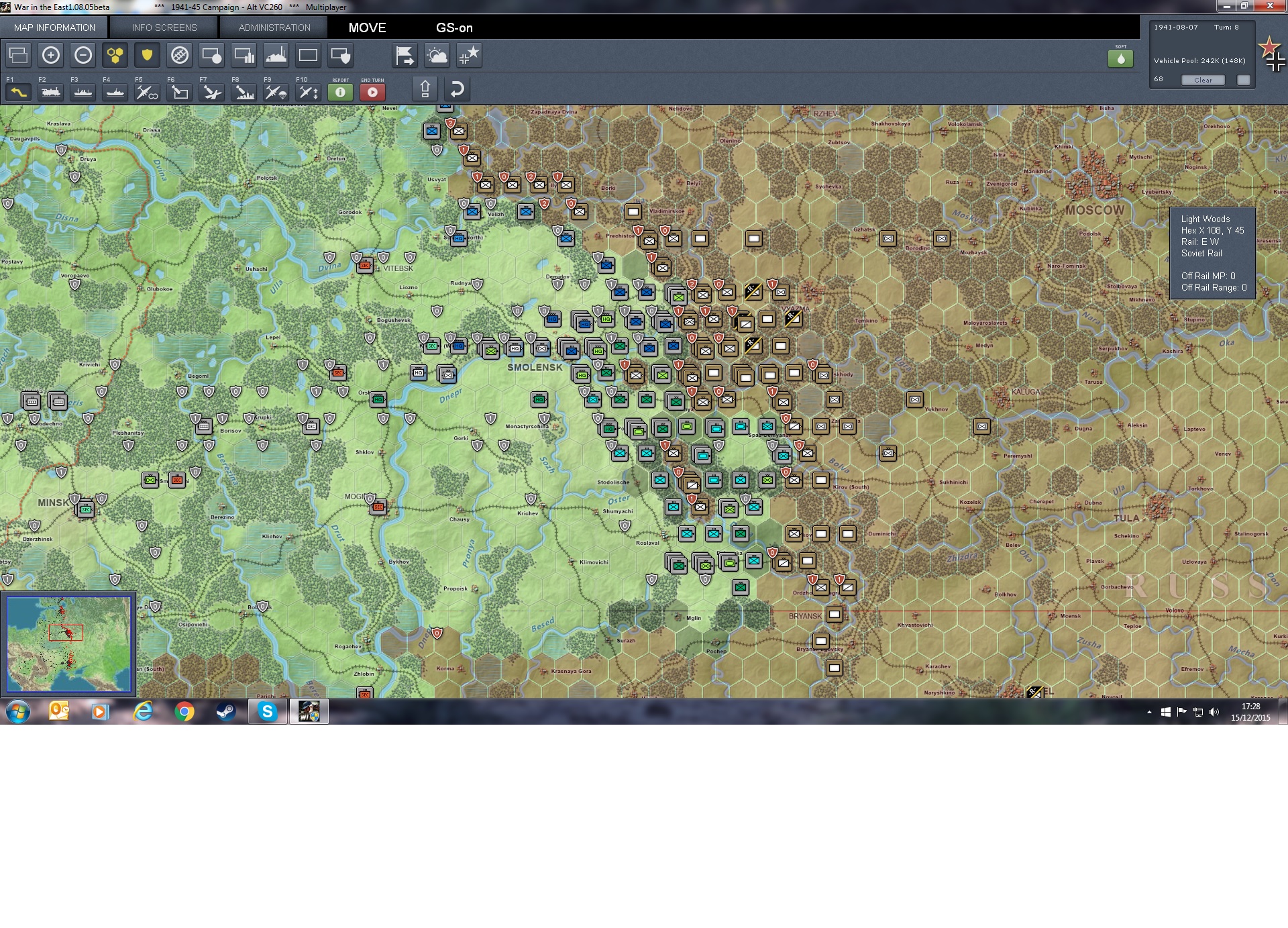Viewport: 1288px width, 928px height.
Task: Click the zoom out map button
Action: (83, 56)
